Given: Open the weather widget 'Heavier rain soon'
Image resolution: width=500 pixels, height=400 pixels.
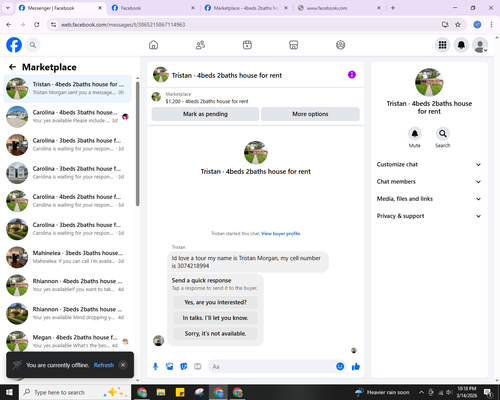Looking at the screenshot, I should (x=382, y=392).
